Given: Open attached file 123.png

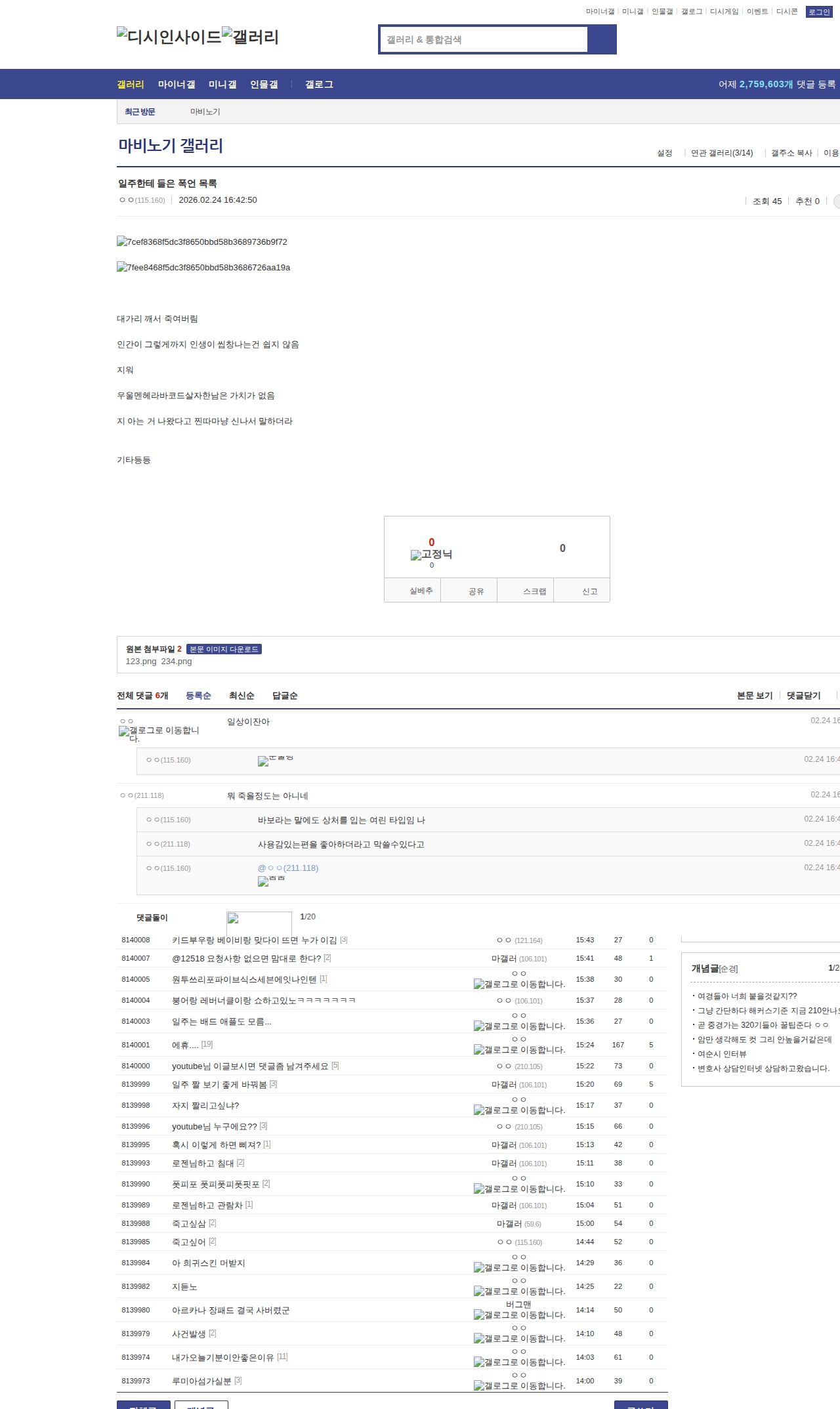Looking at the screenshot, I should pos(141,662).
